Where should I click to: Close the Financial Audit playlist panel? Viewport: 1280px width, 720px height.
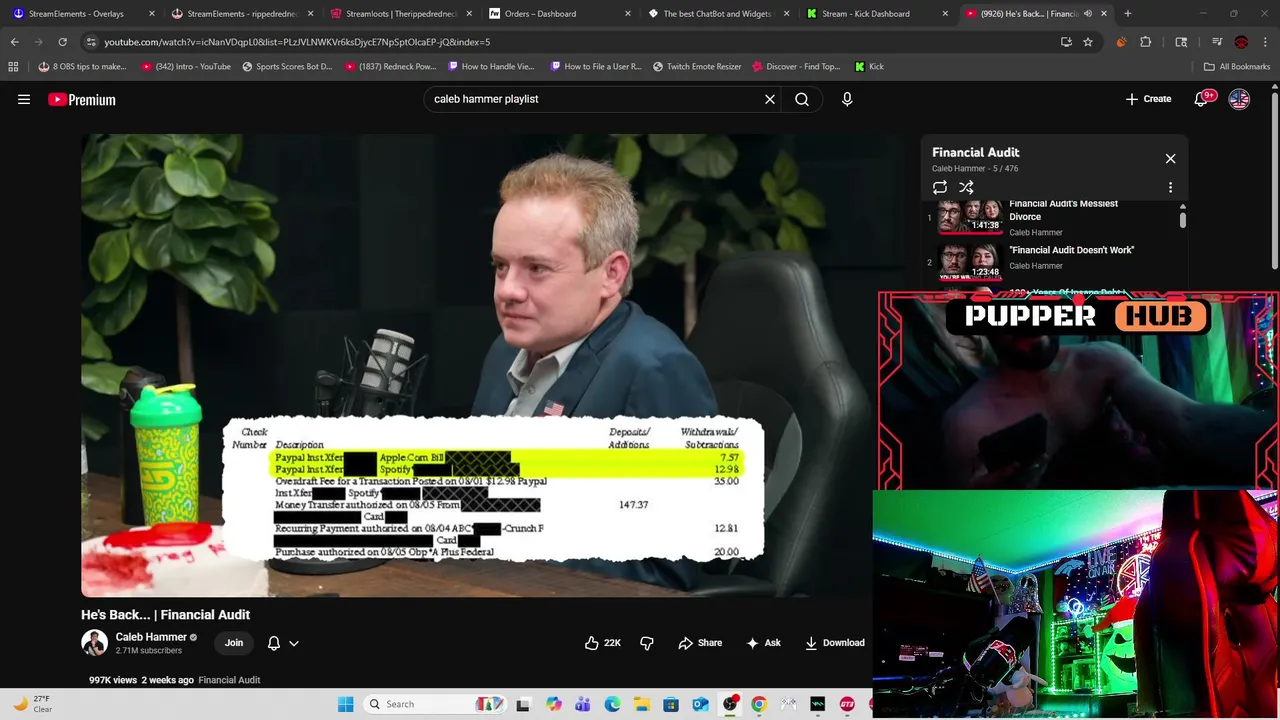(x=1170, y=158)
